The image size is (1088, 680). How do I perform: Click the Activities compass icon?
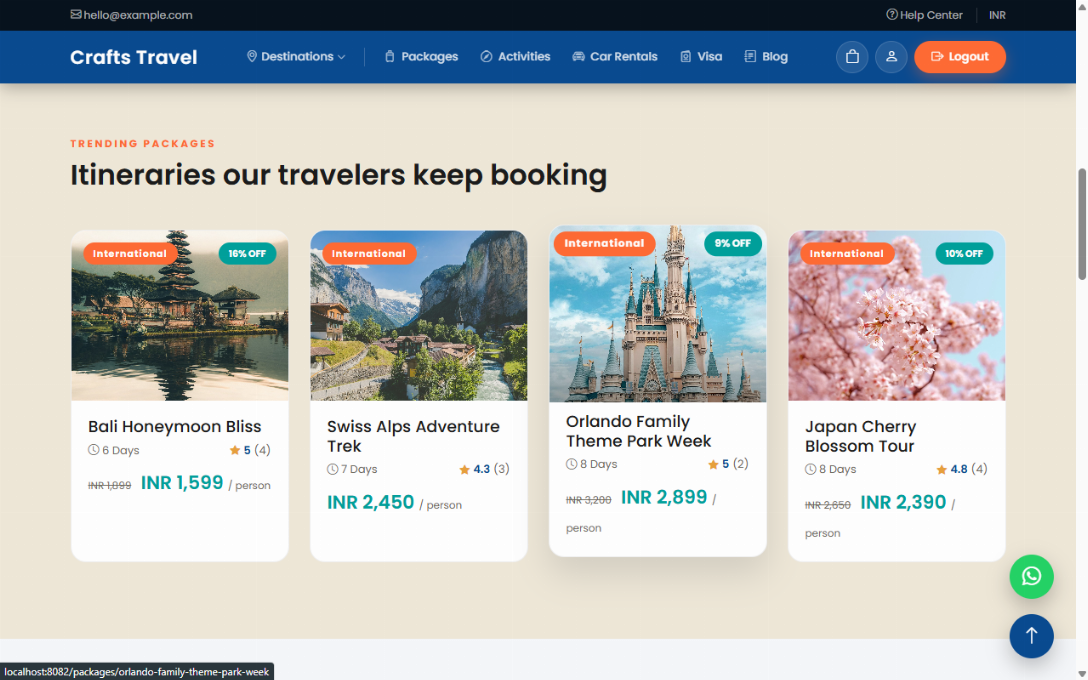pos(486,56)
